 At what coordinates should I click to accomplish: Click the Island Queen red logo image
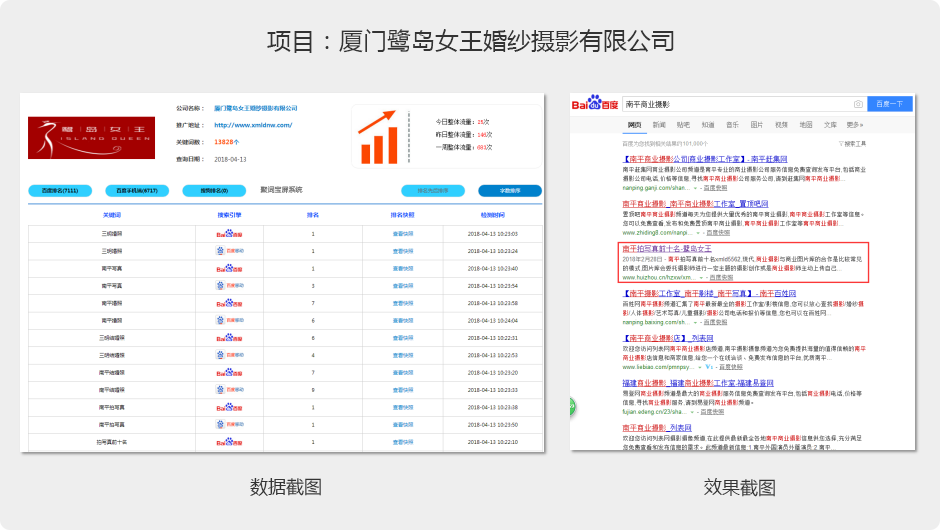tap(91, 138)
